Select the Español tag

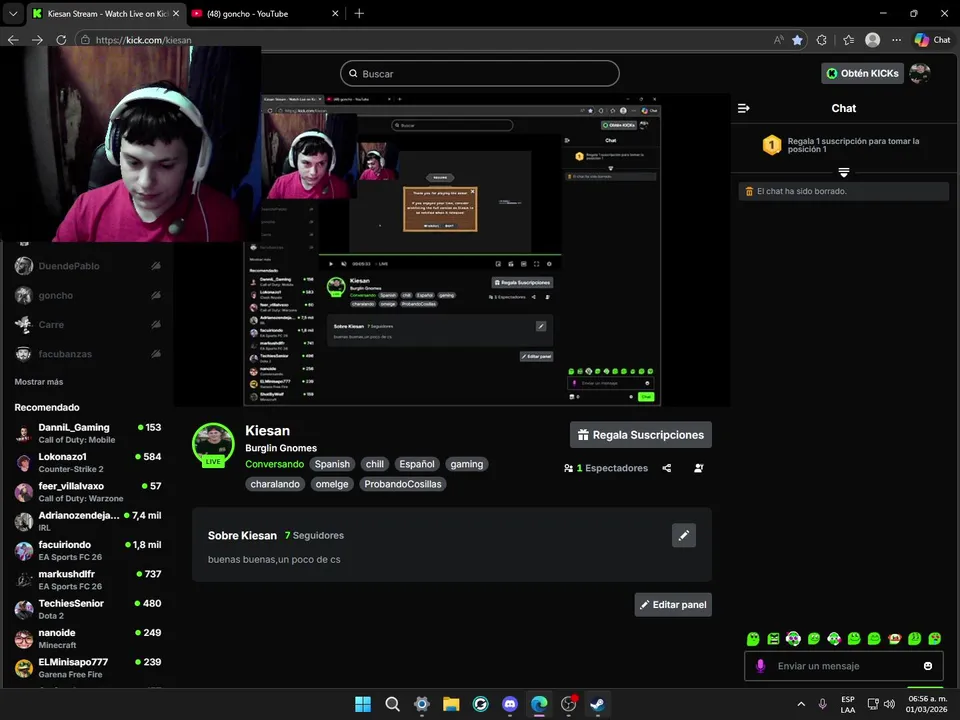tap(417, 465)
